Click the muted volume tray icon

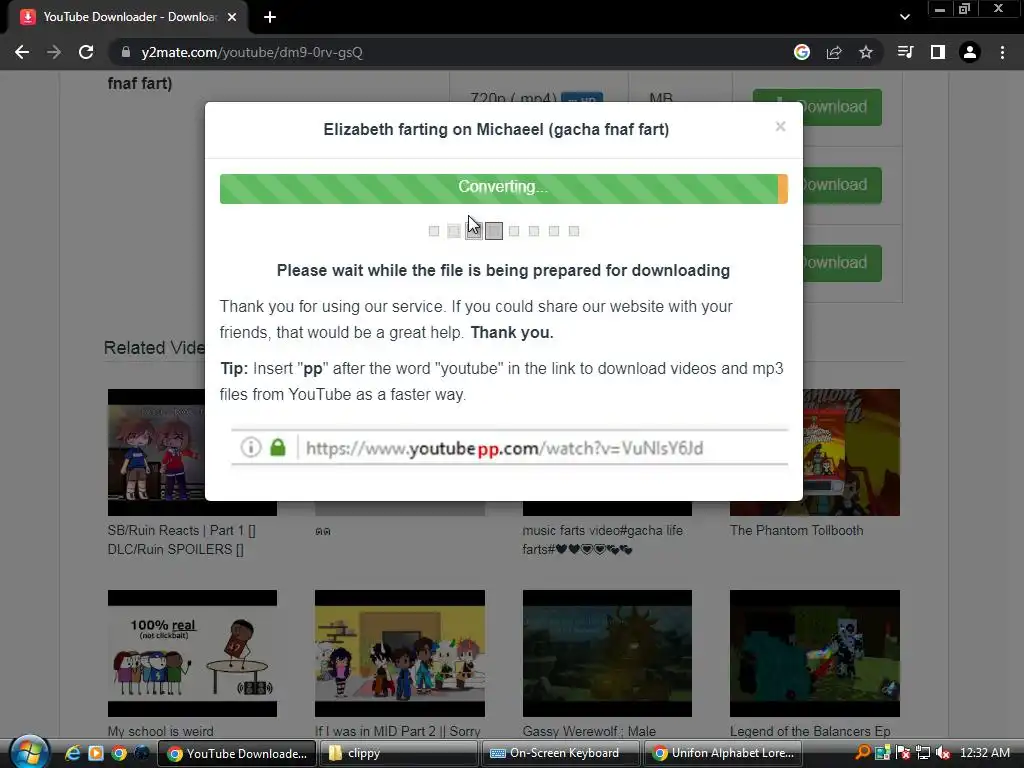coord(942,752)
